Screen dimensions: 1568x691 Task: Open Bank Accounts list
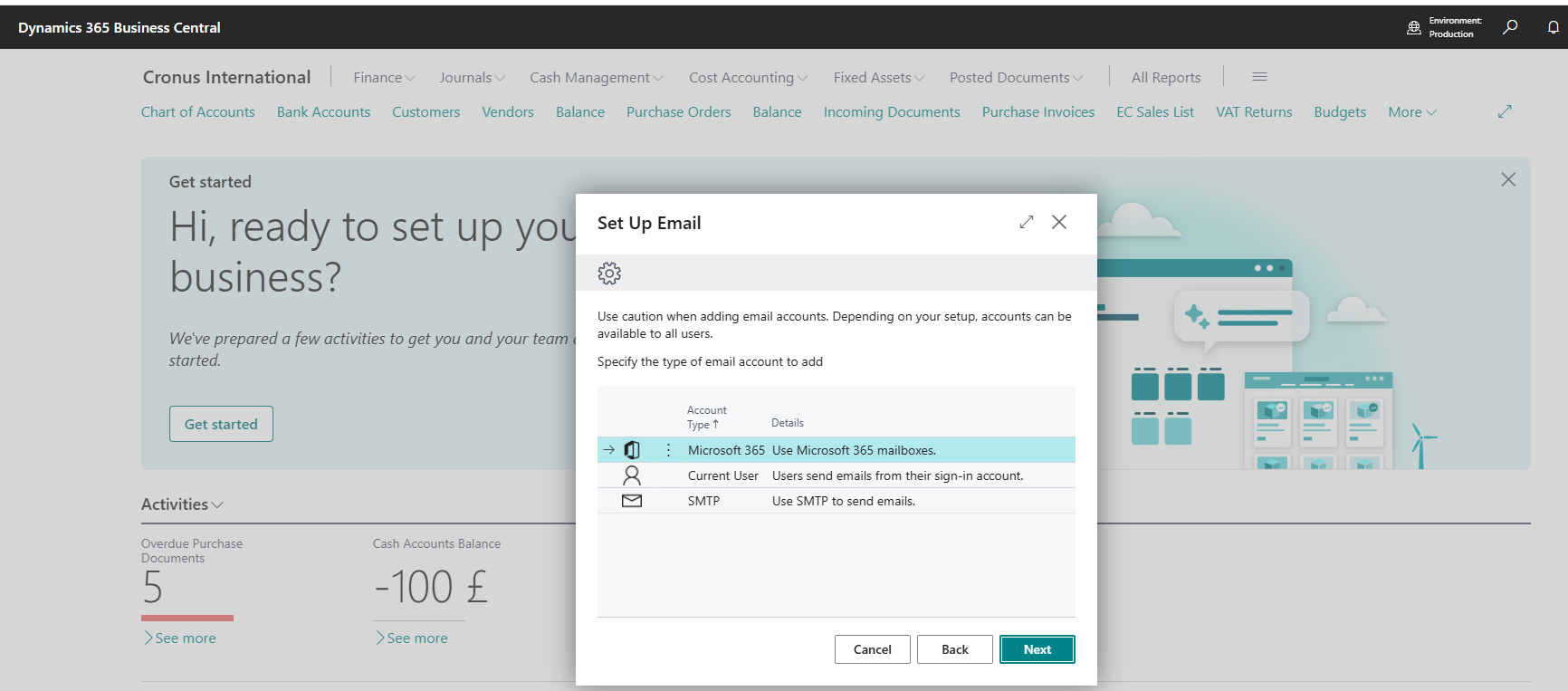[x=323, y=112]
